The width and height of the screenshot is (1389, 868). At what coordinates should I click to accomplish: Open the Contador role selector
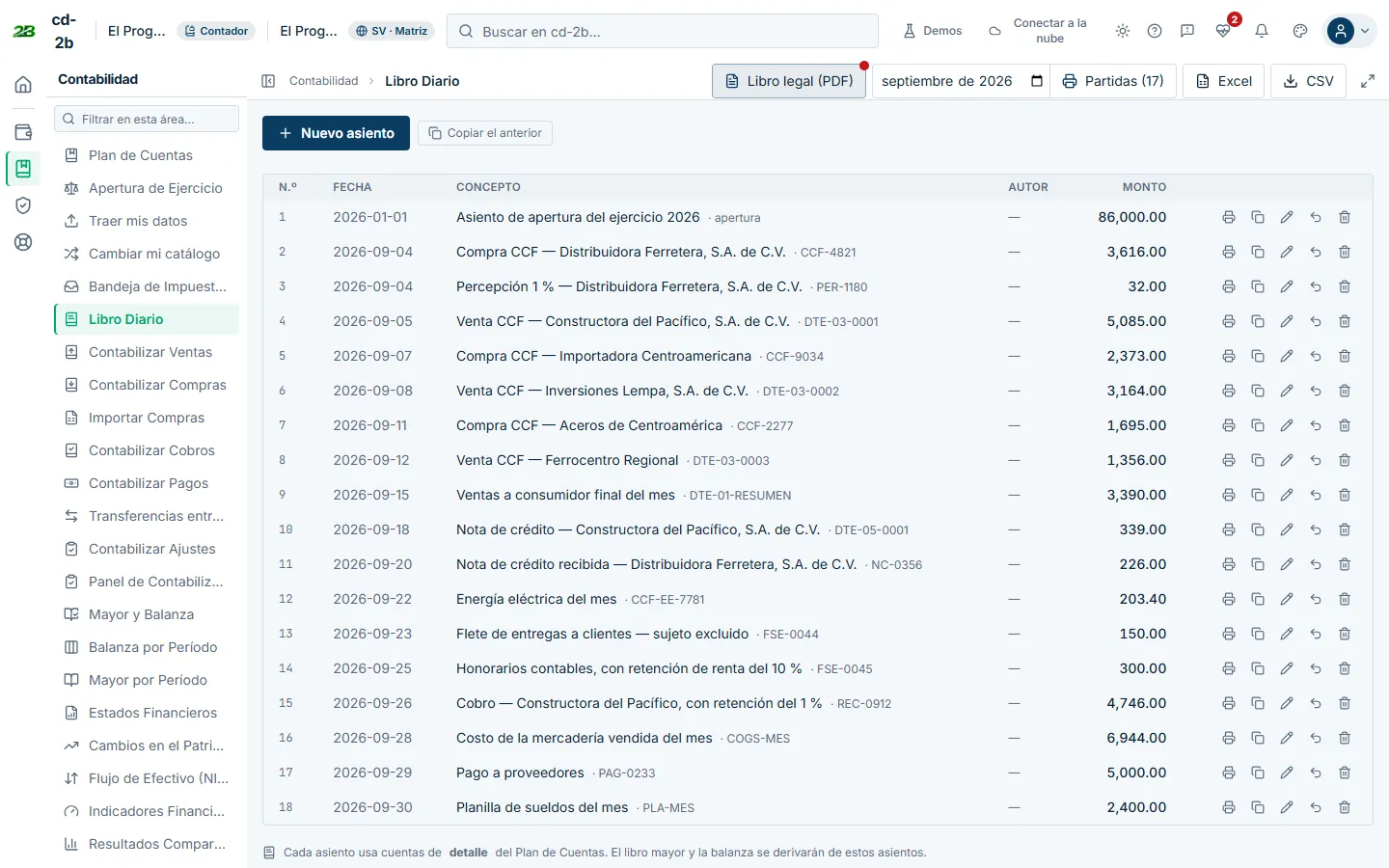217,31
